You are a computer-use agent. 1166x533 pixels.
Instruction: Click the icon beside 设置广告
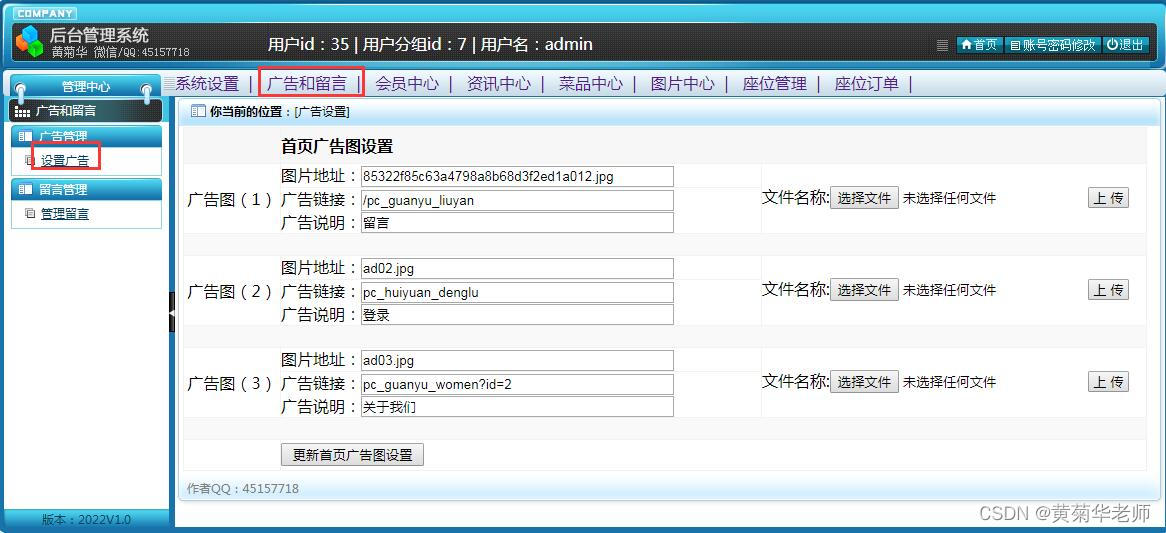pos(30,160)
